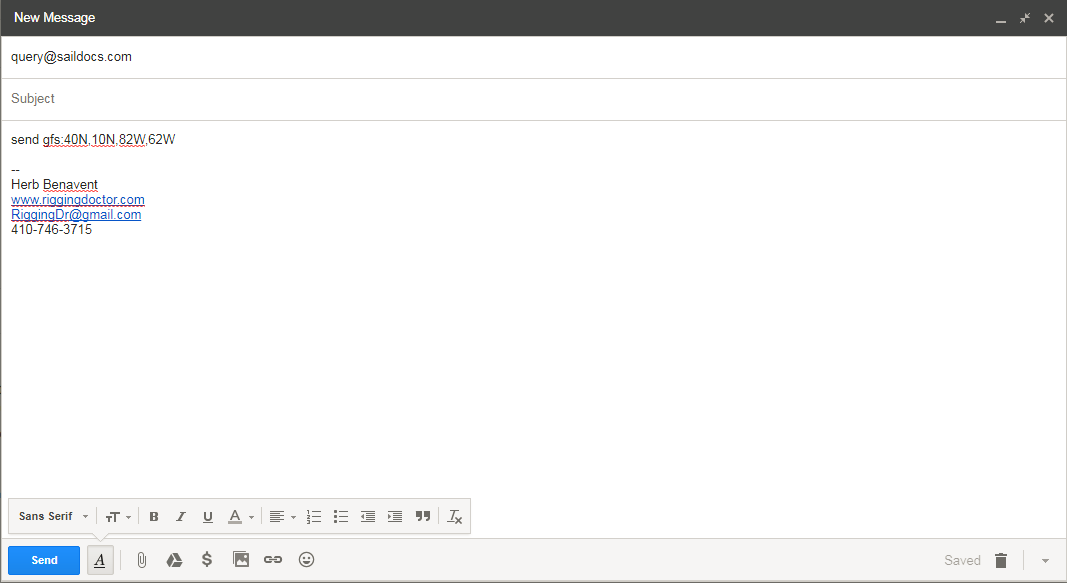Apply underline formatting

[208, 517]
